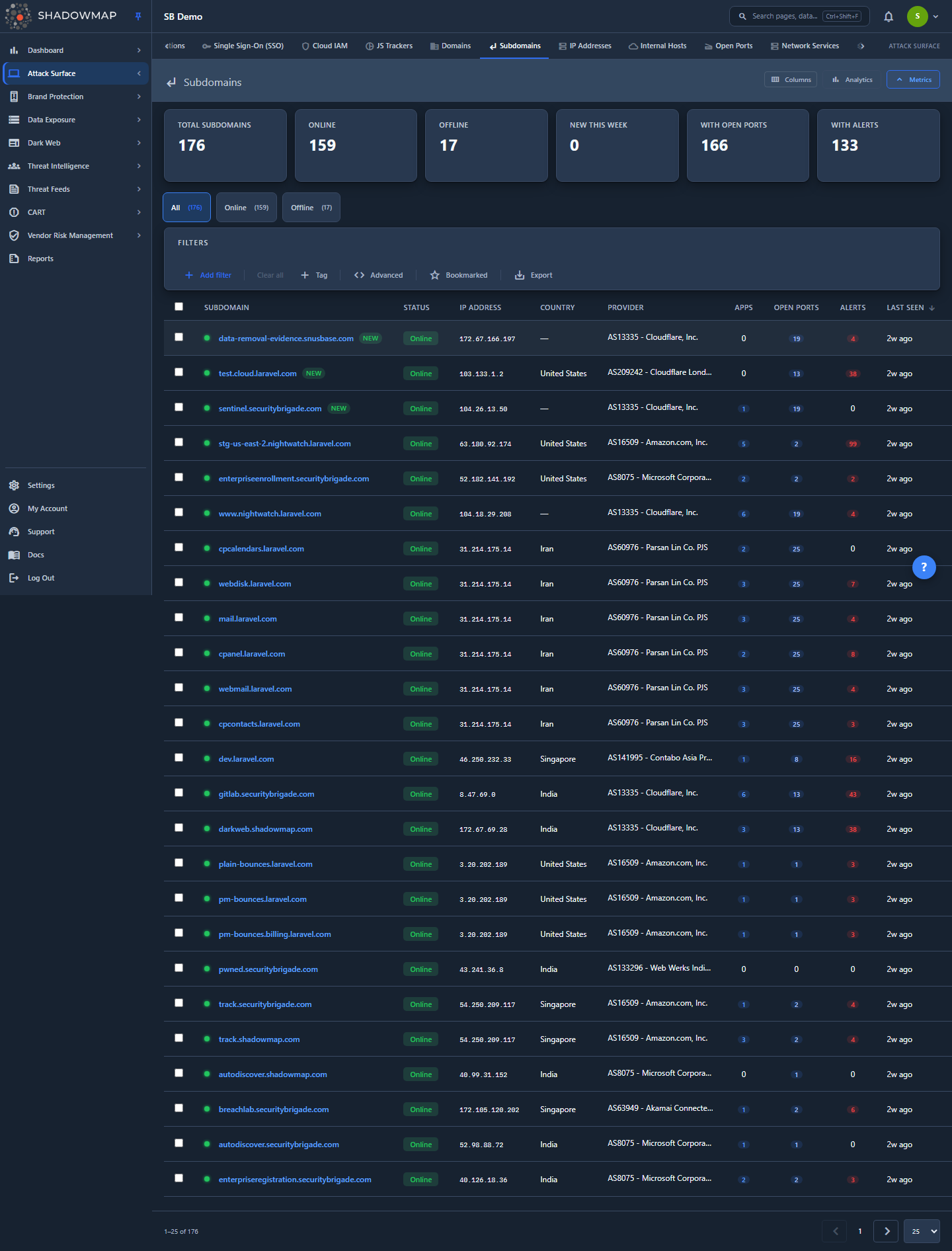Expand the Dark Web chevron
This screenshot has height=1251, width=952.
[139, 143]
